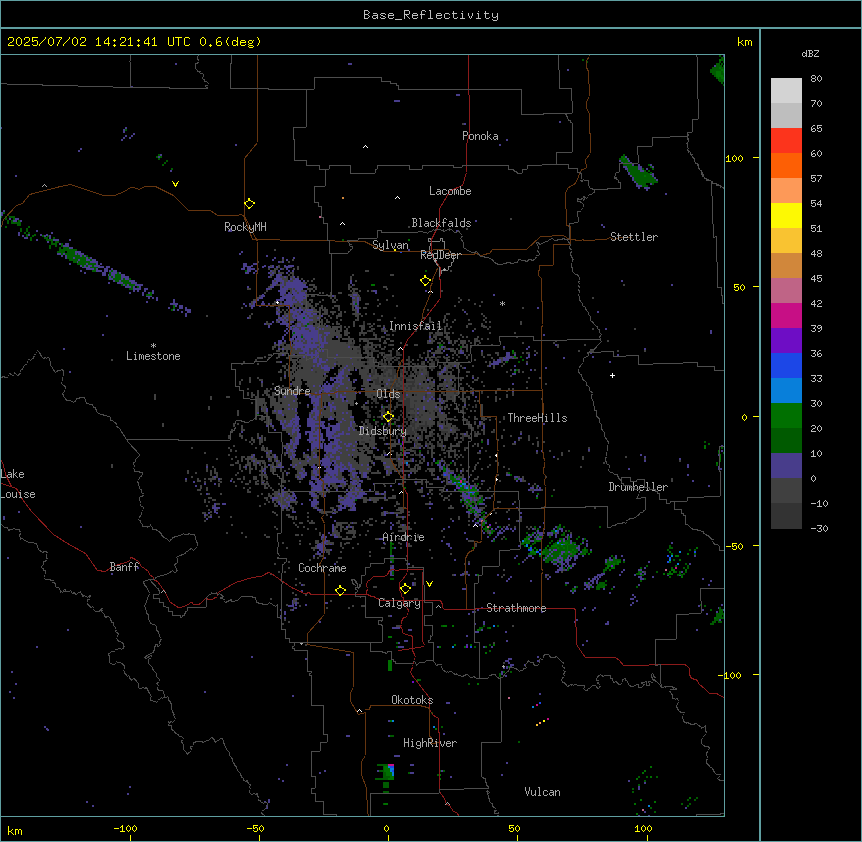
Task: Select the bright yellow swatch in the dBZ legend
Action: point(786,215)
